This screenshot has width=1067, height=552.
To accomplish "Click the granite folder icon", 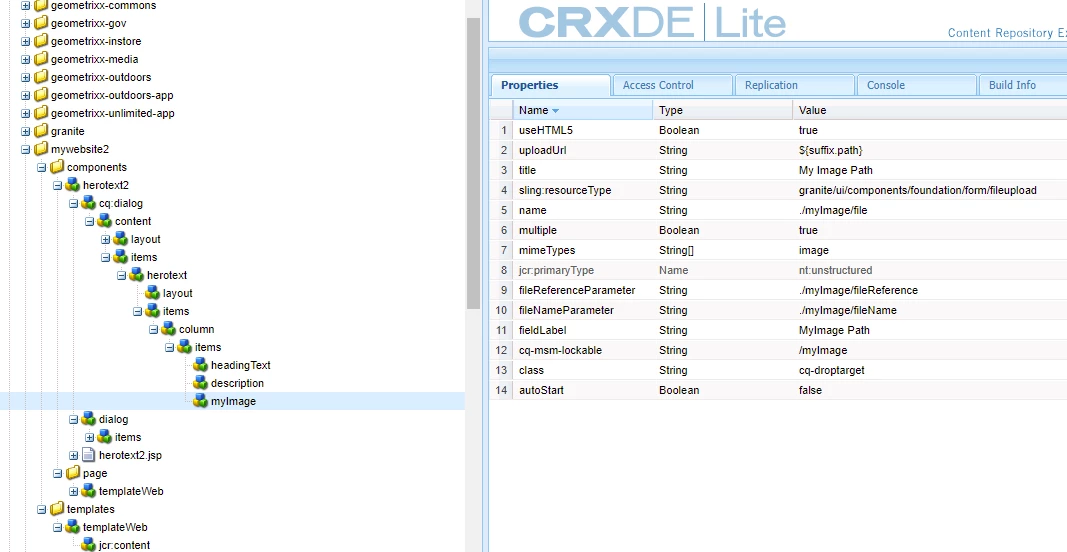I will (x=41, y=131).
